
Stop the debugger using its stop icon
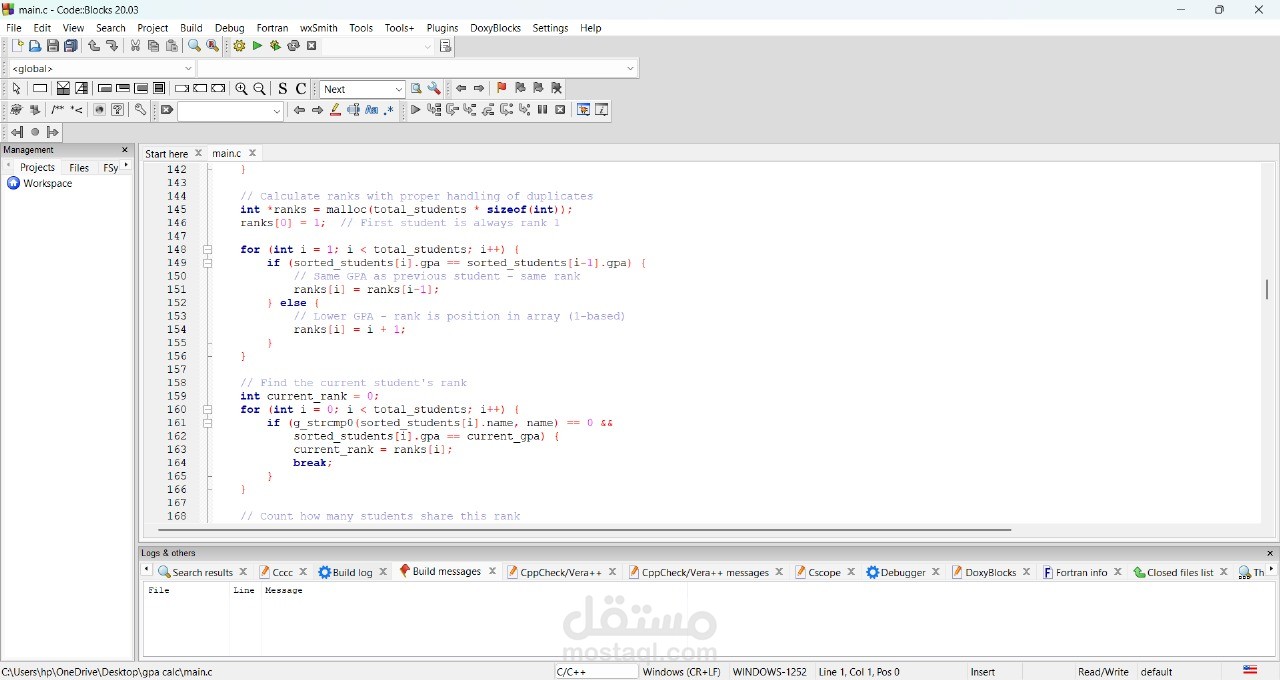click(x=561, y=110)
